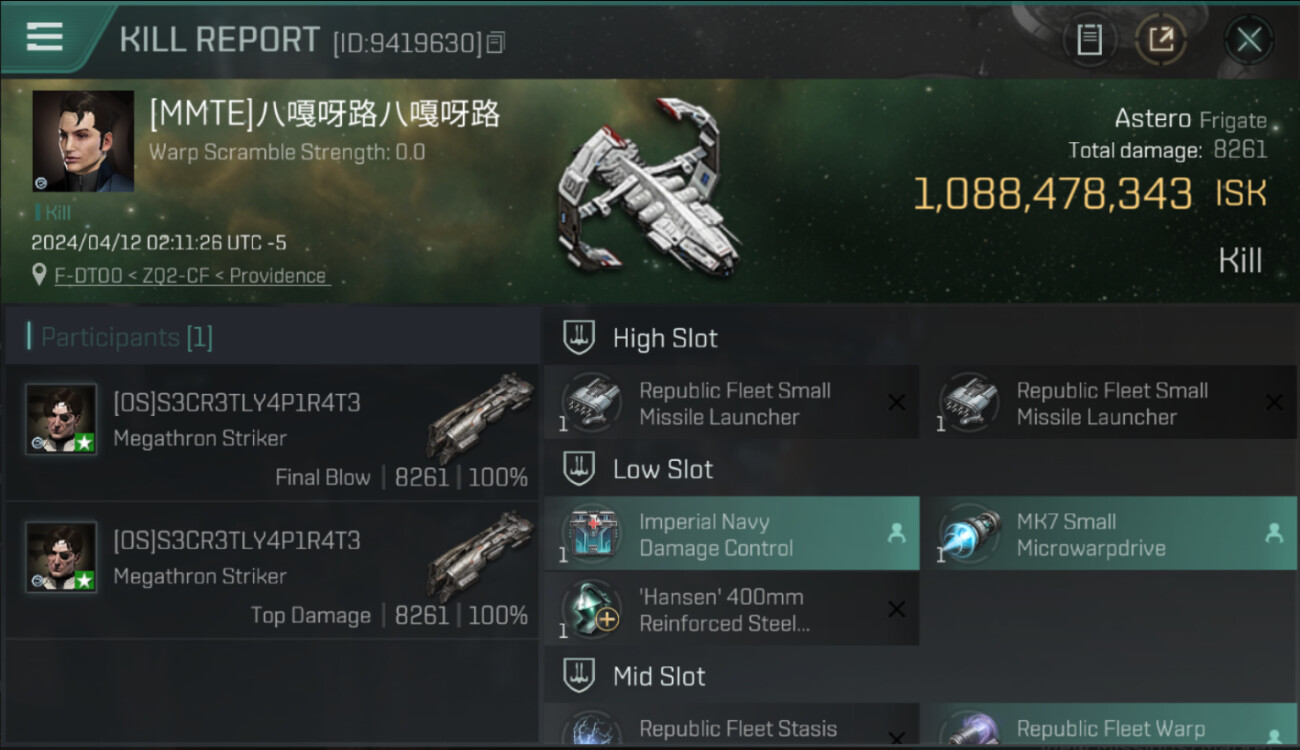1300x750 pixels.
Task: Click the Astero ship image
Action: (648, 188)
